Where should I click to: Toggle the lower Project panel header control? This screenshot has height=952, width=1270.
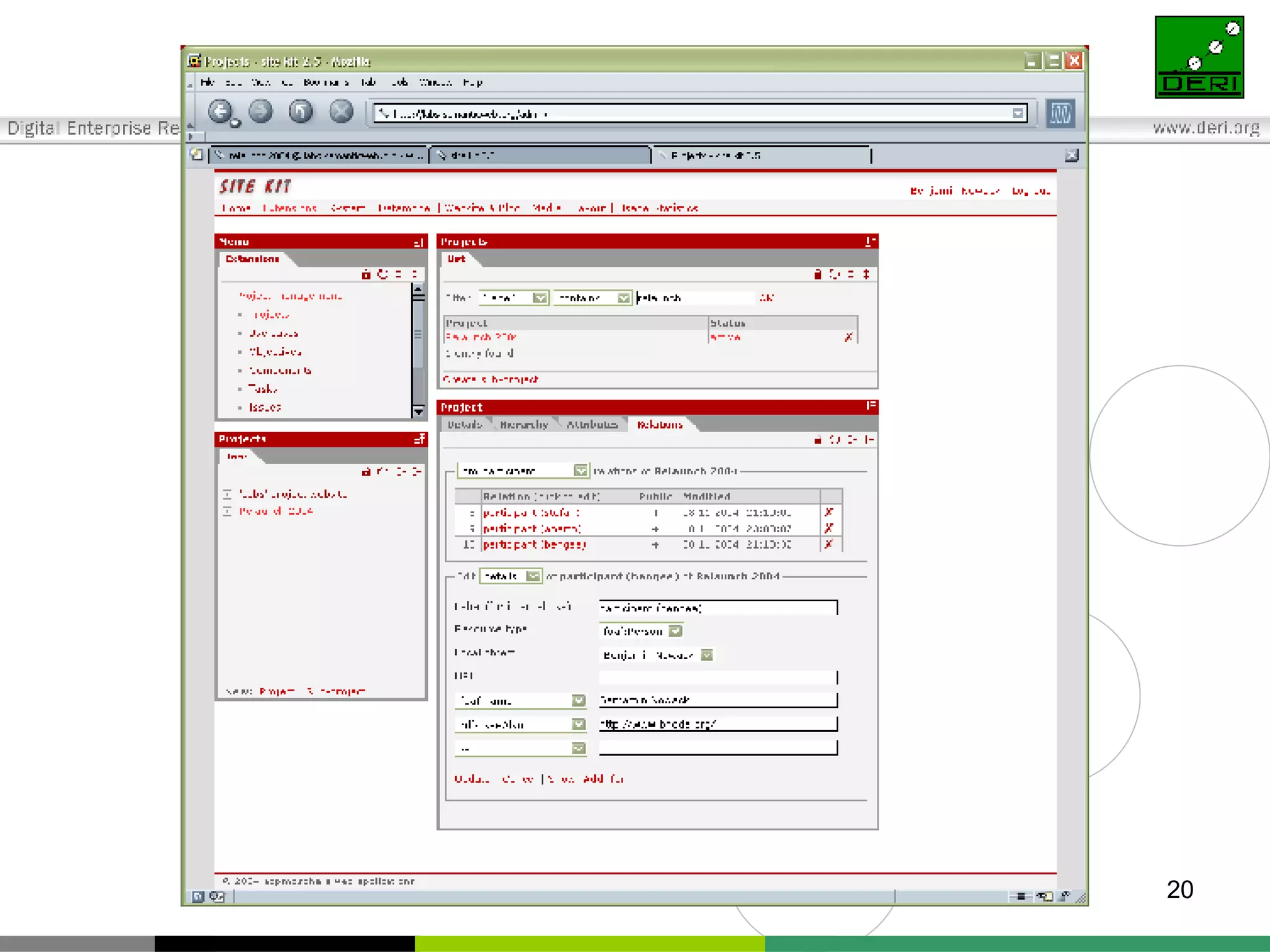[x=871, y=407]
